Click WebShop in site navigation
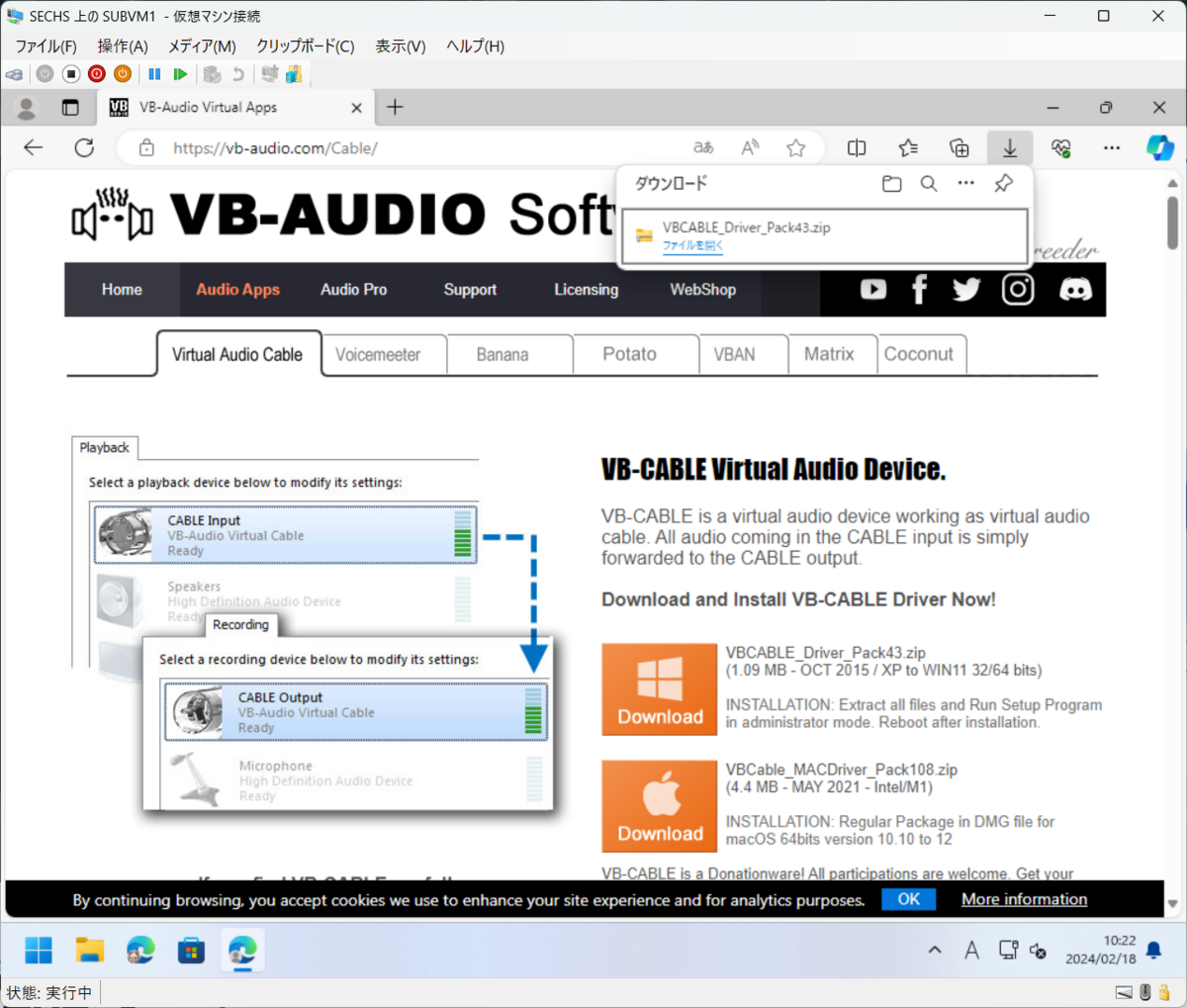The width and height of the screenshot is (1187, 1008). pos(702,290)
